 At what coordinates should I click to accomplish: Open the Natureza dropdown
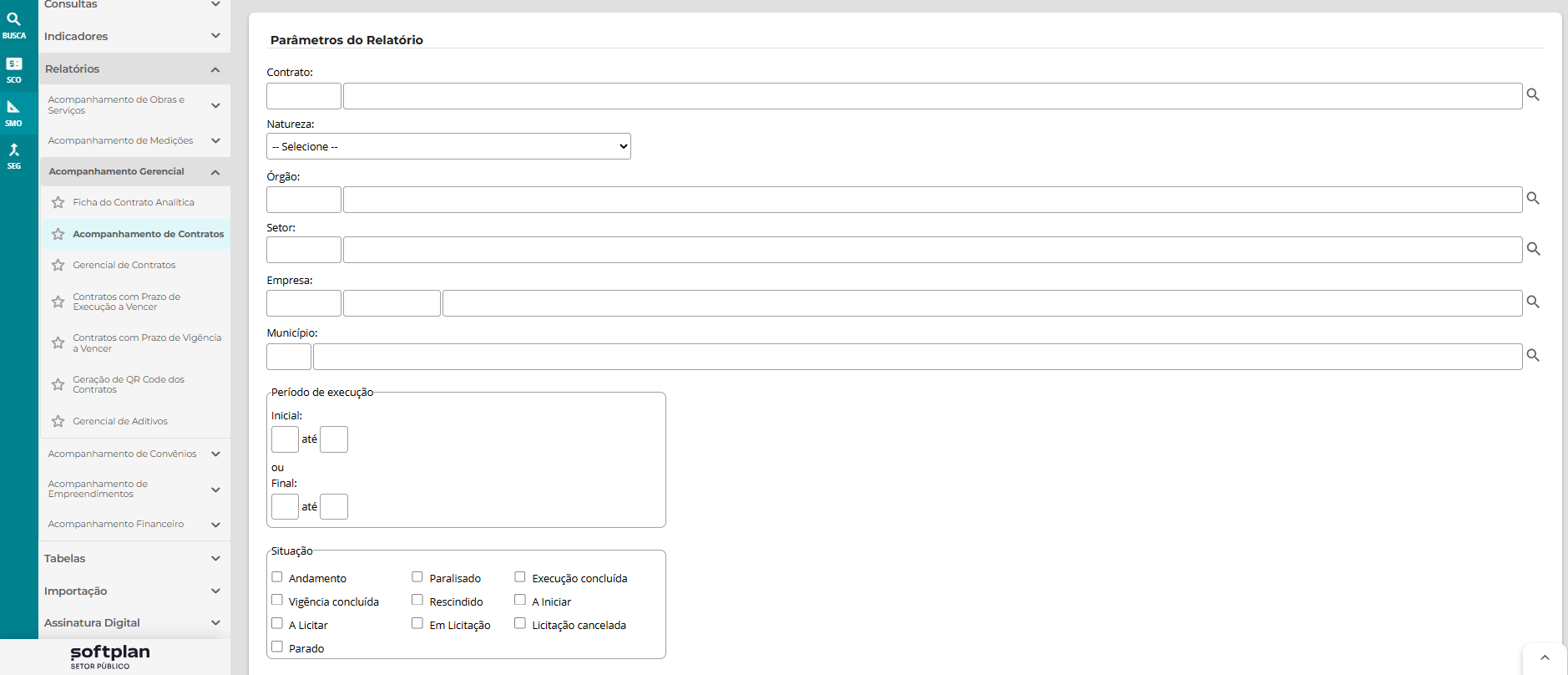tap(448, 146)
